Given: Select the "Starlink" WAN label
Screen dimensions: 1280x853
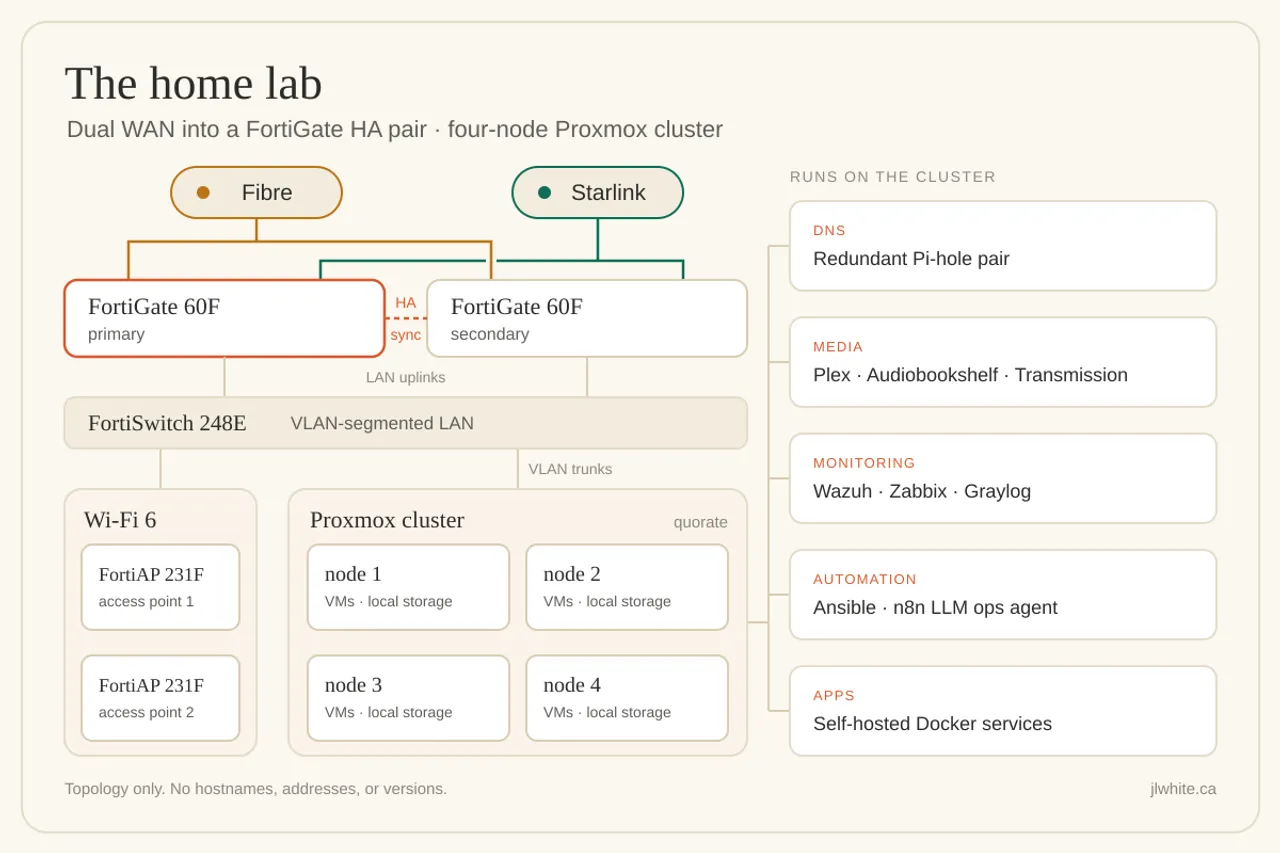Looking at the screenshot, I should [608, 193].
